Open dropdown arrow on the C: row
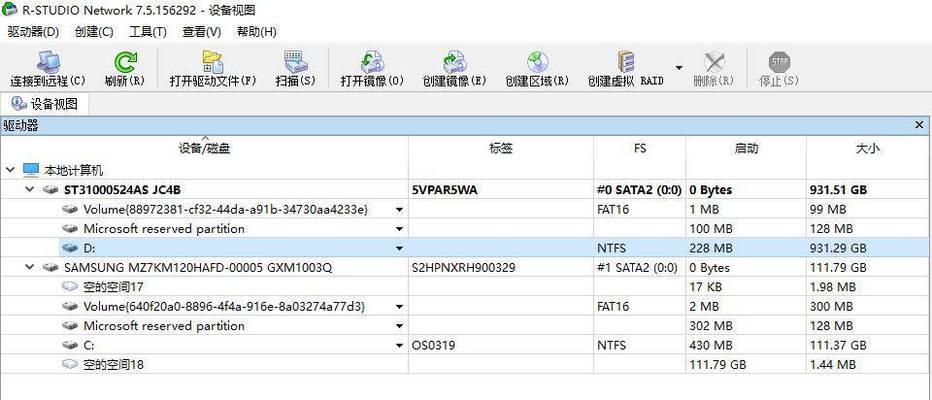 pos(399,346)
